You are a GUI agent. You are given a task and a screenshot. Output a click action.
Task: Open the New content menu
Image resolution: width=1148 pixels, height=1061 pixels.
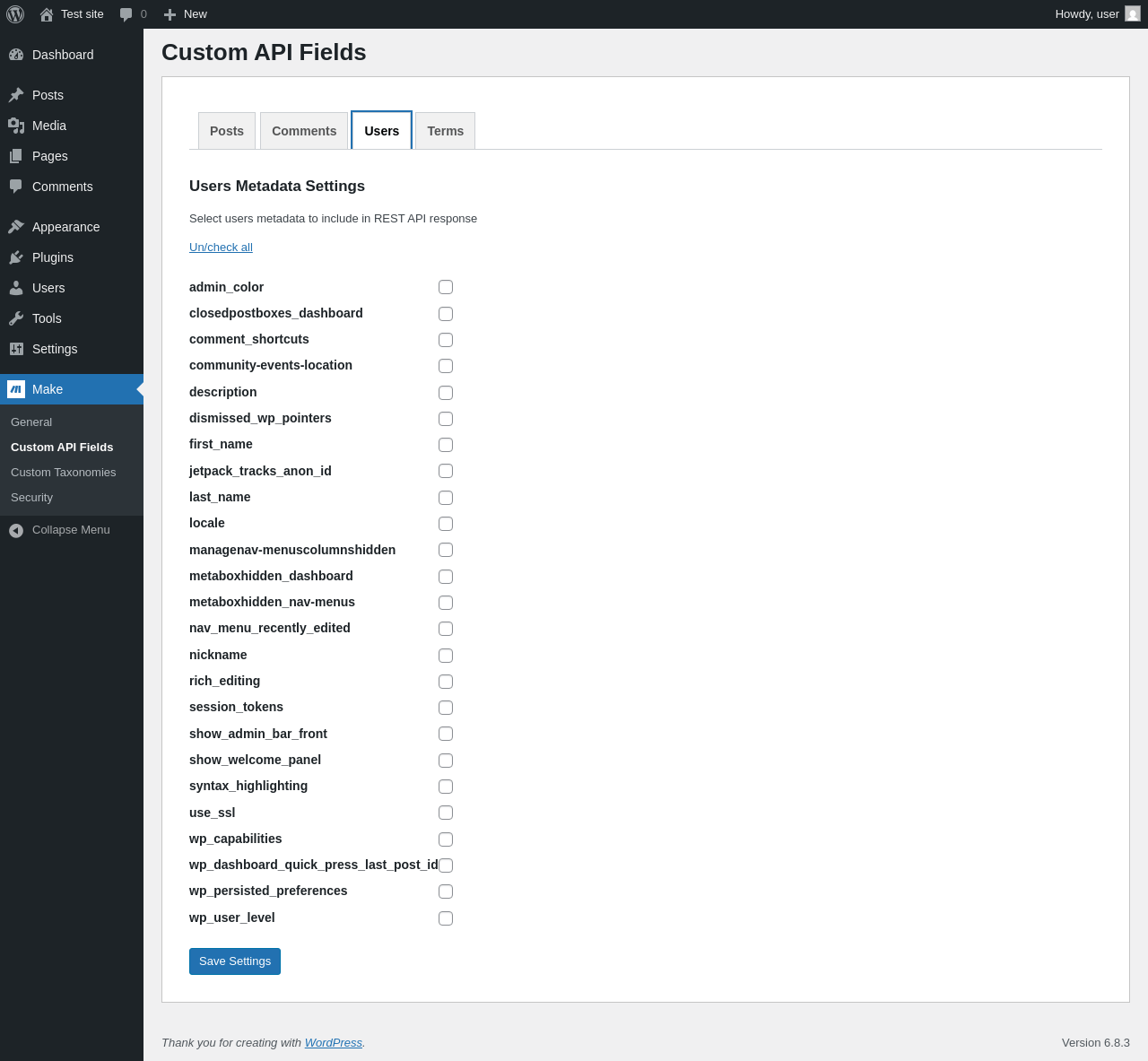pos(186,14)
